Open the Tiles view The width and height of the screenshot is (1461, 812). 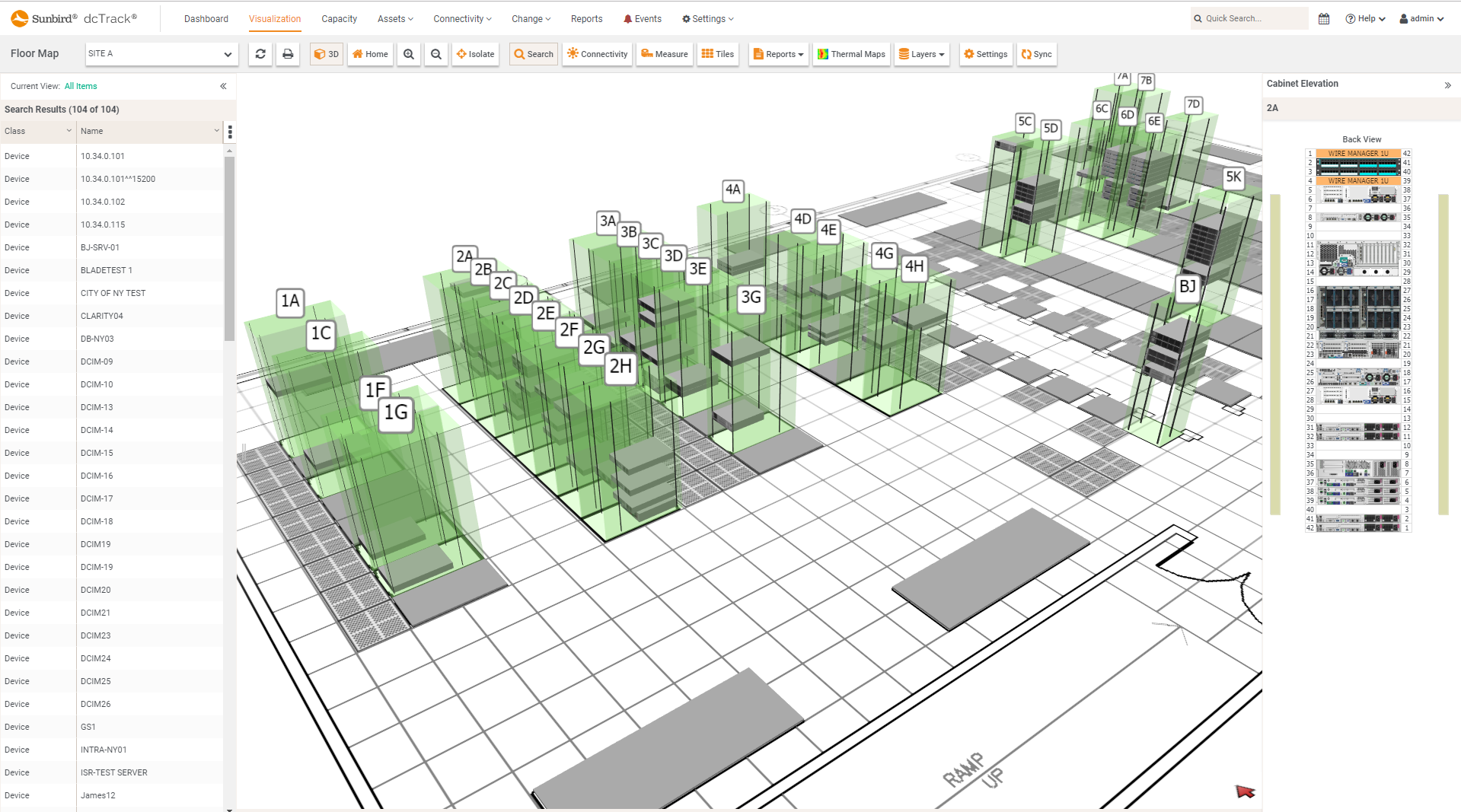pos(716,54)
